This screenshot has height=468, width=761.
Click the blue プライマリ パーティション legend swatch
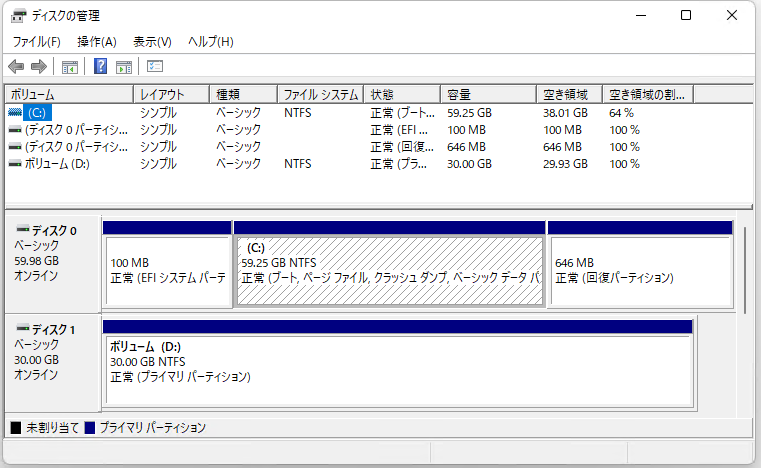(89, 428)
